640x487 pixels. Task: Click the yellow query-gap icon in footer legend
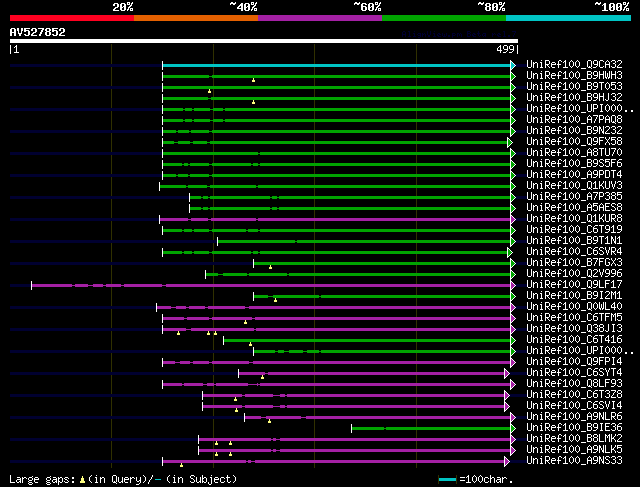pos(82,480)
